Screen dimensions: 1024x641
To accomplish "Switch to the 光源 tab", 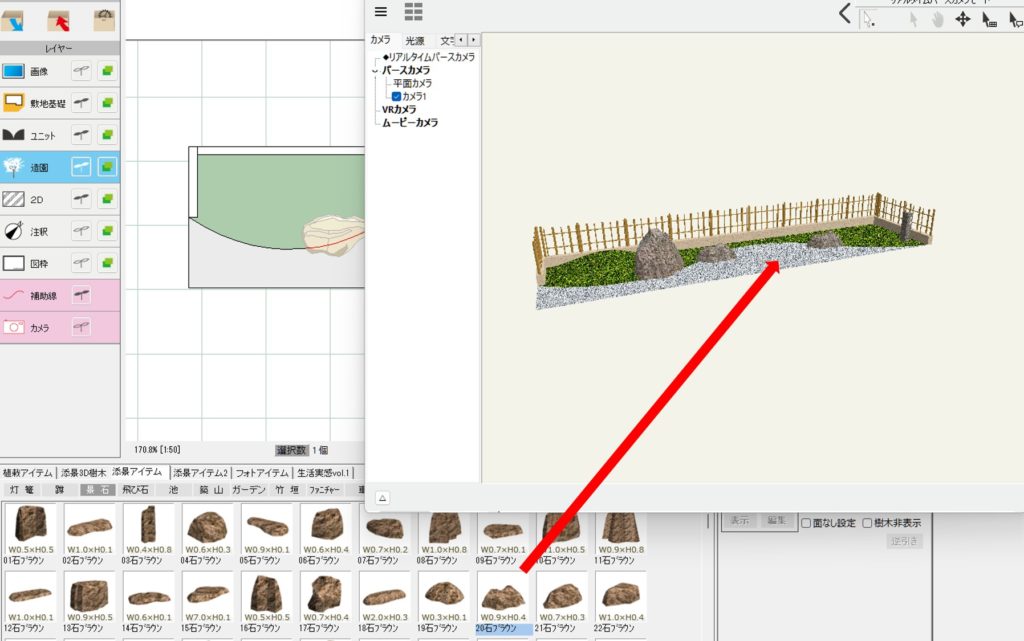I will point(414,41).
